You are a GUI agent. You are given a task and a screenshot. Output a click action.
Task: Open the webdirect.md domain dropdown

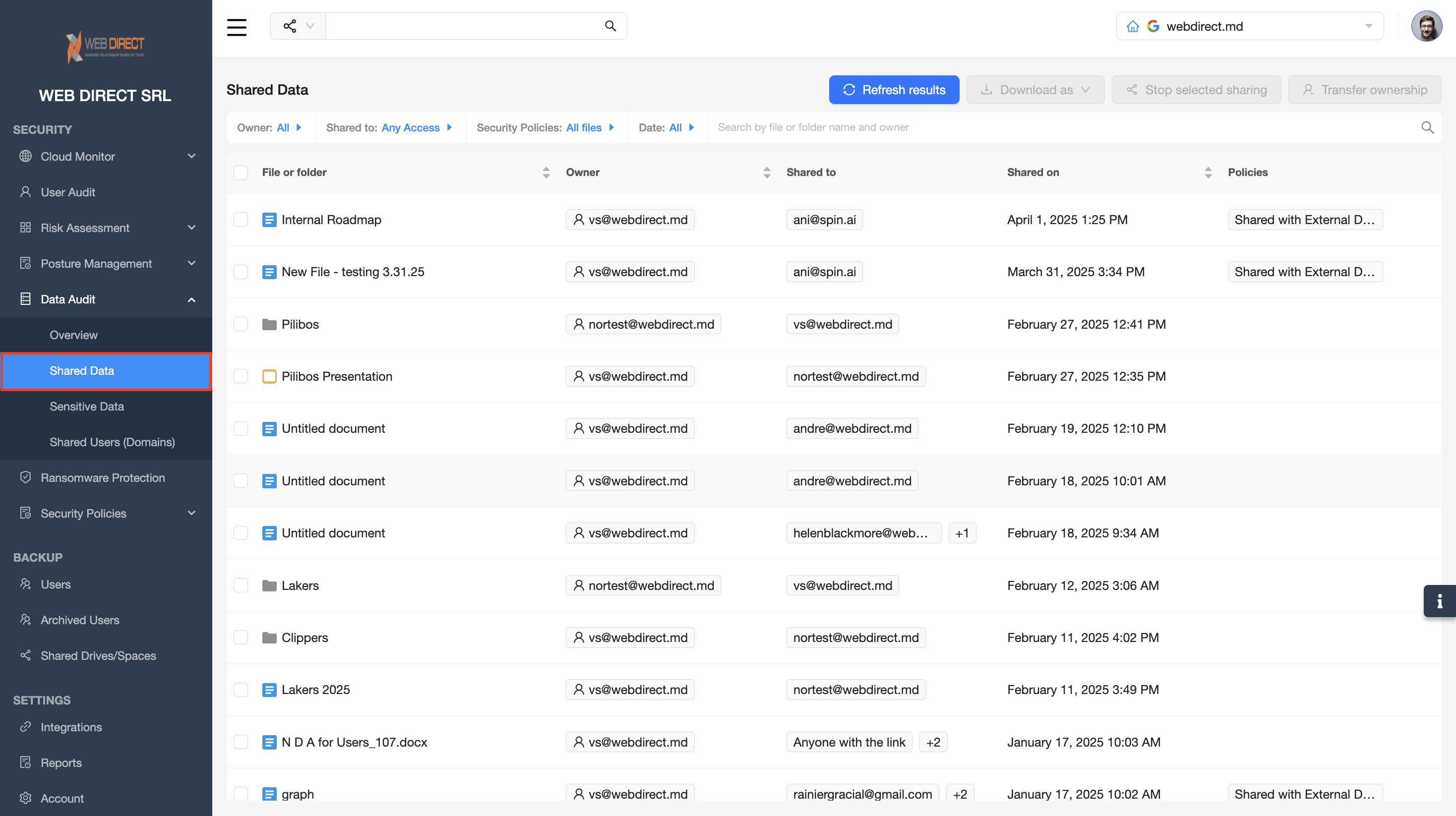pos(1368,27)
